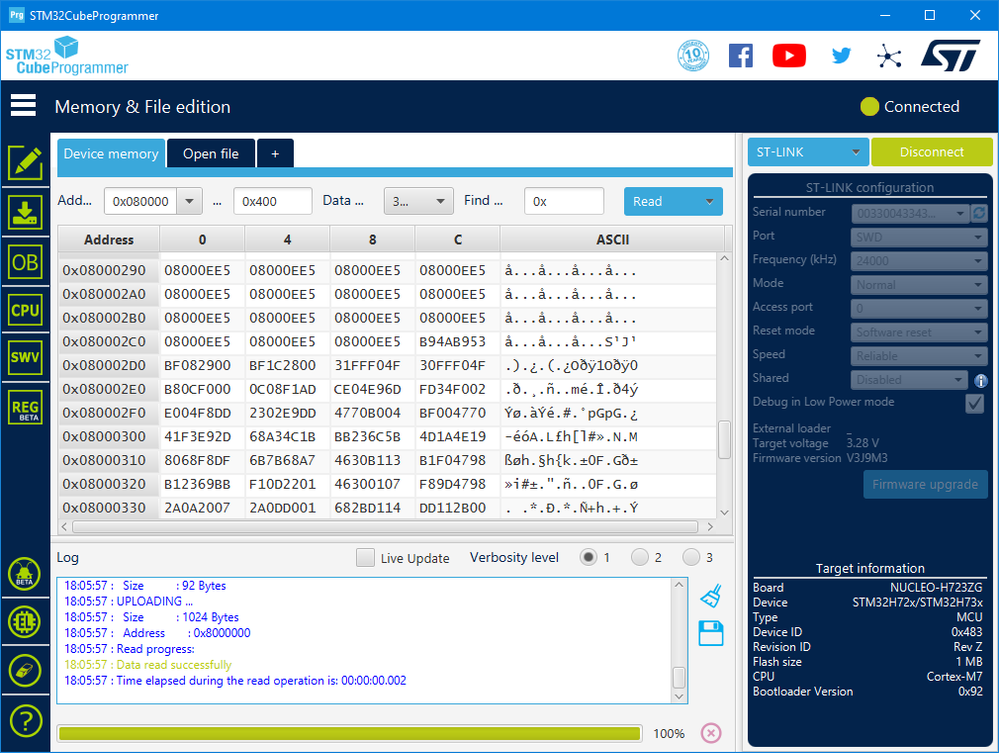Screen dimensions: 999x753
Task: Click the 10 years anniversary badge
Action: pyautogui.click(x=693, y=55)
